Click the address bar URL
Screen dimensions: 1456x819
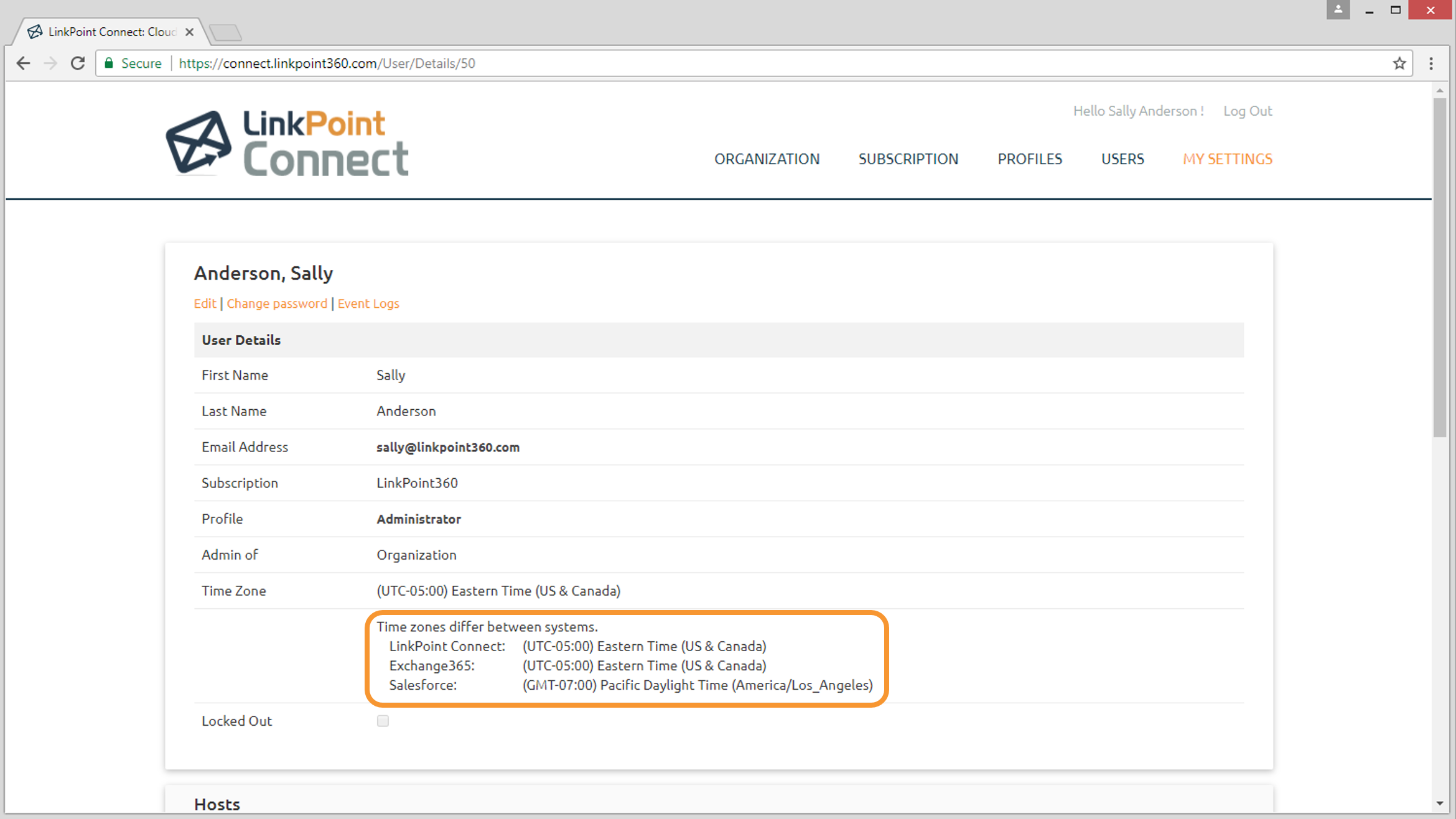327,63
